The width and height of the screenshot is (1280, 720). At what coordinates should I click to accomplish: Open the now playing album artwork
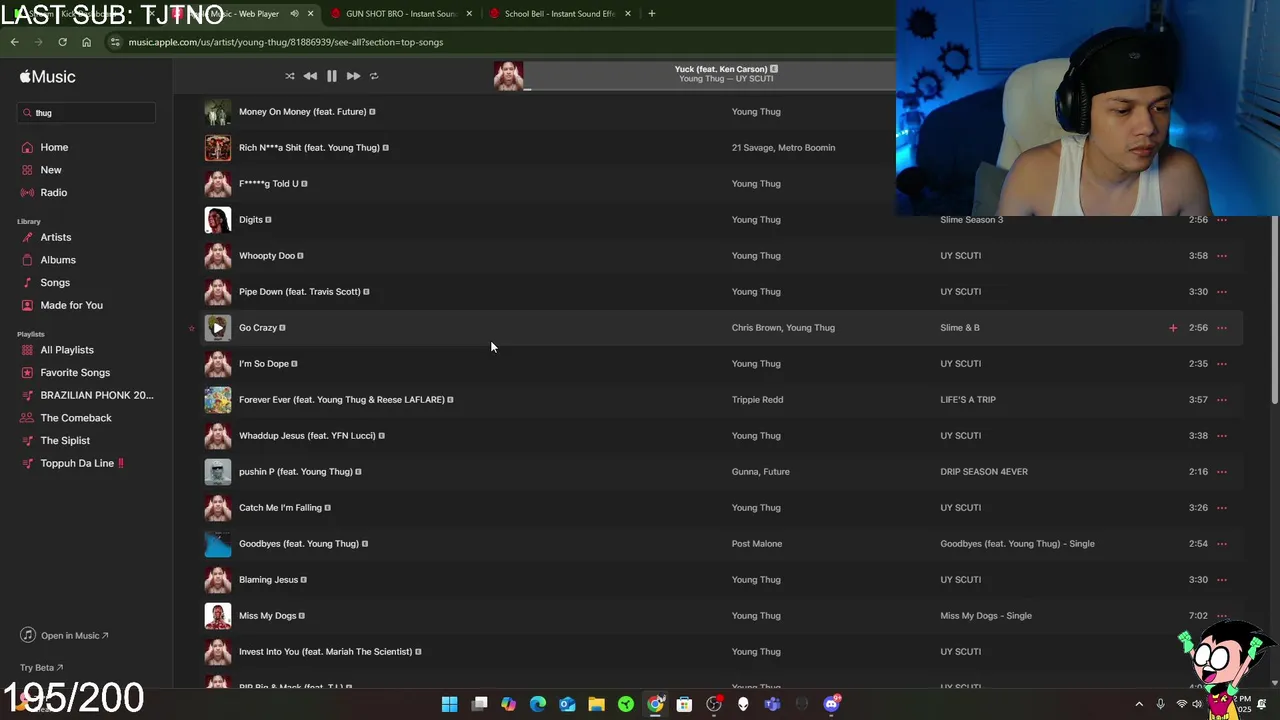[x=508, y=76]
